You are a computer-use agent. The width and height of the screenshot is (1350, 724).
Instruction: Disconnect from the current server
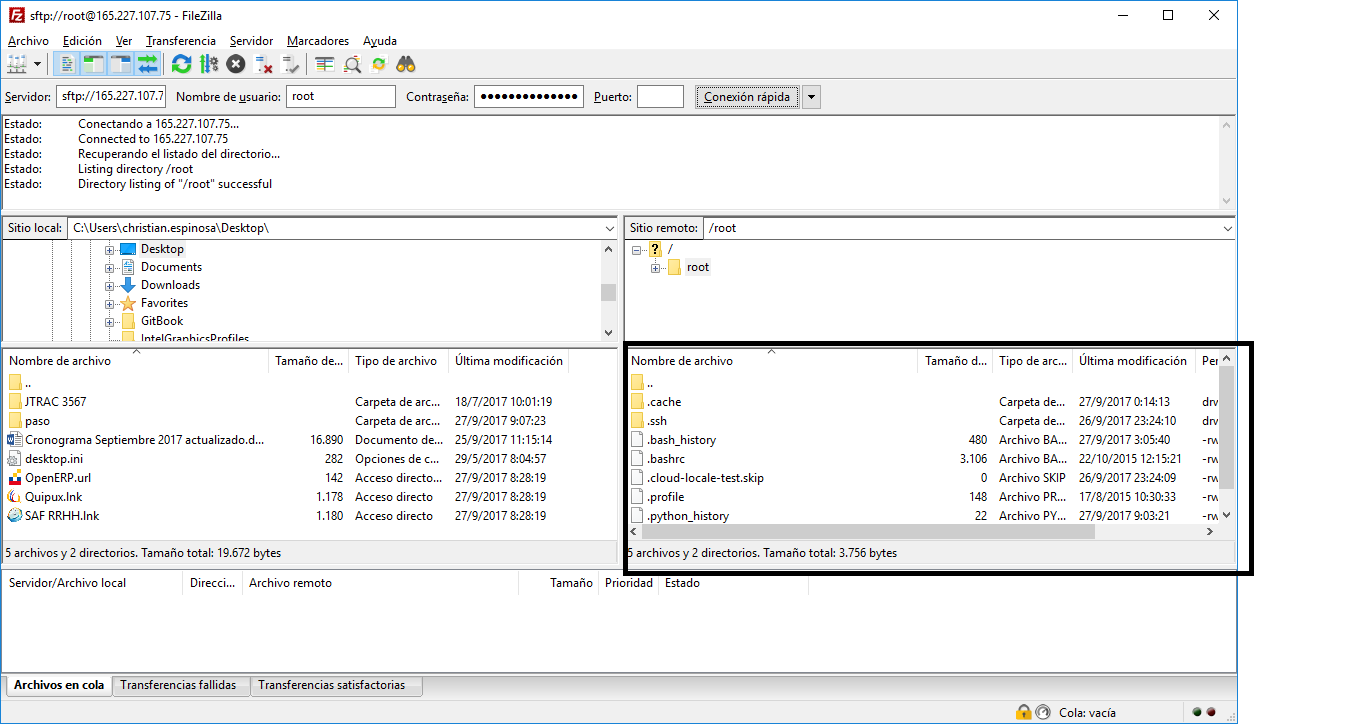coord(263,64)
